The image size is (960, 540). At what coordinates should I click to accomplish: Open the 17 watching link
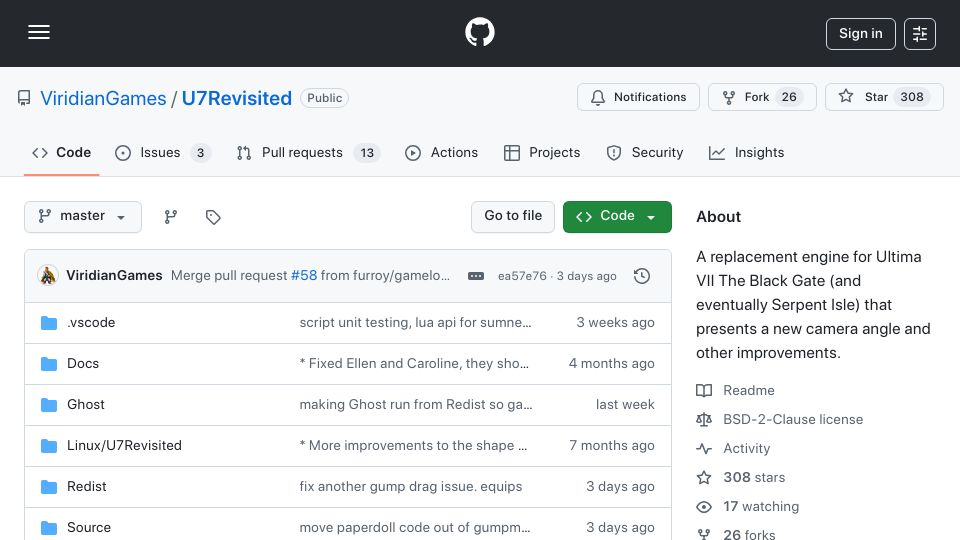[x=748, y=507]
